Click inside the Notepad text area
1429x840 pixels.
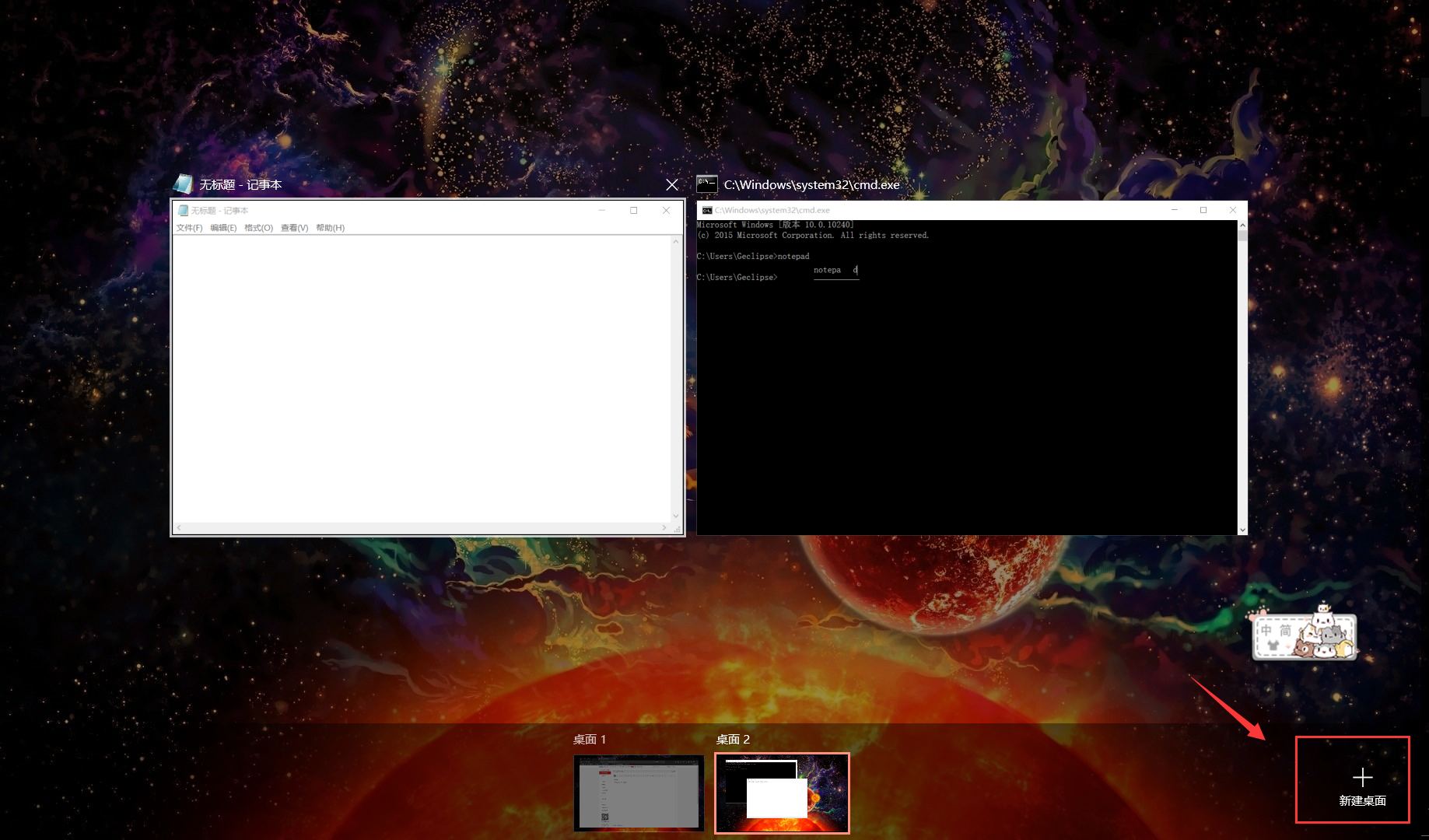click(422, 379)
